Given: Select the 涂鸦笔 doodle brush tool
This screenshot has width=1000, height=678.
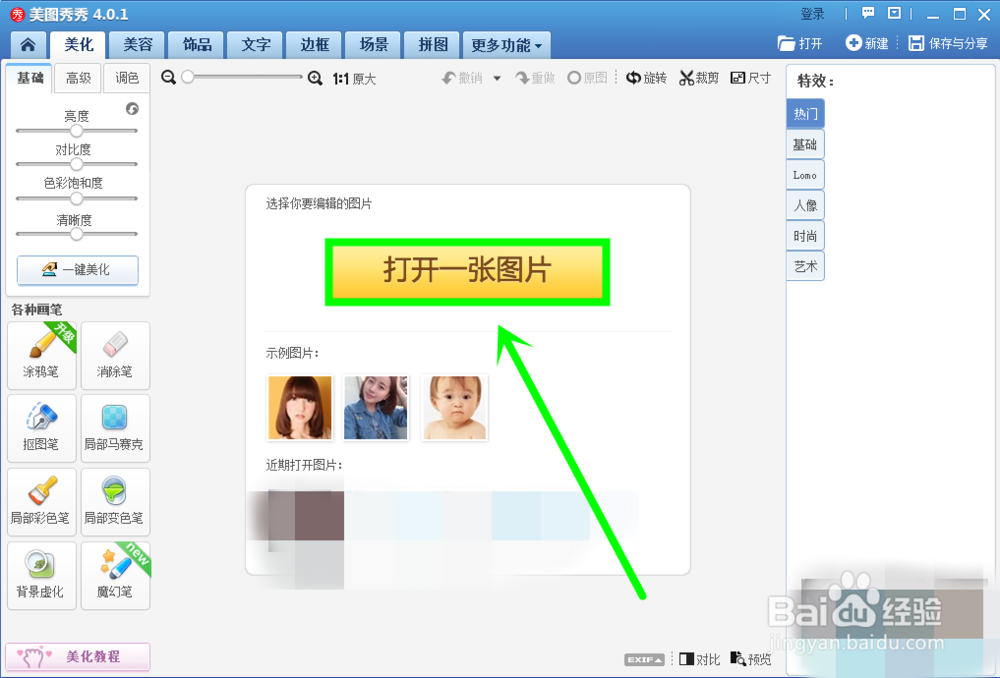Looking at the screenshot, I should click(41, 355).
